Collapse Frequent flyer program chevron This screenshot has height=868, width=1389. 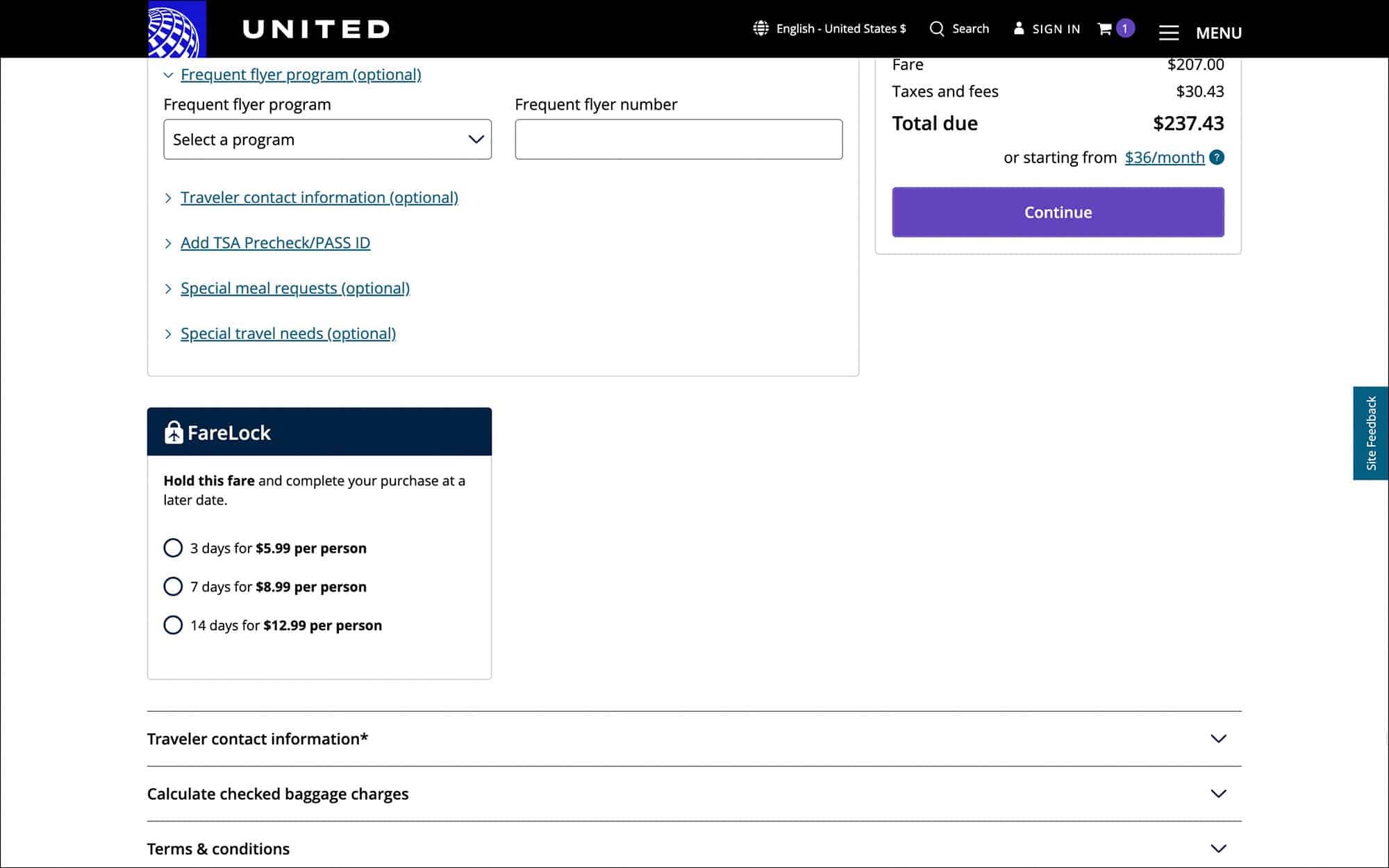coord(168,75)
